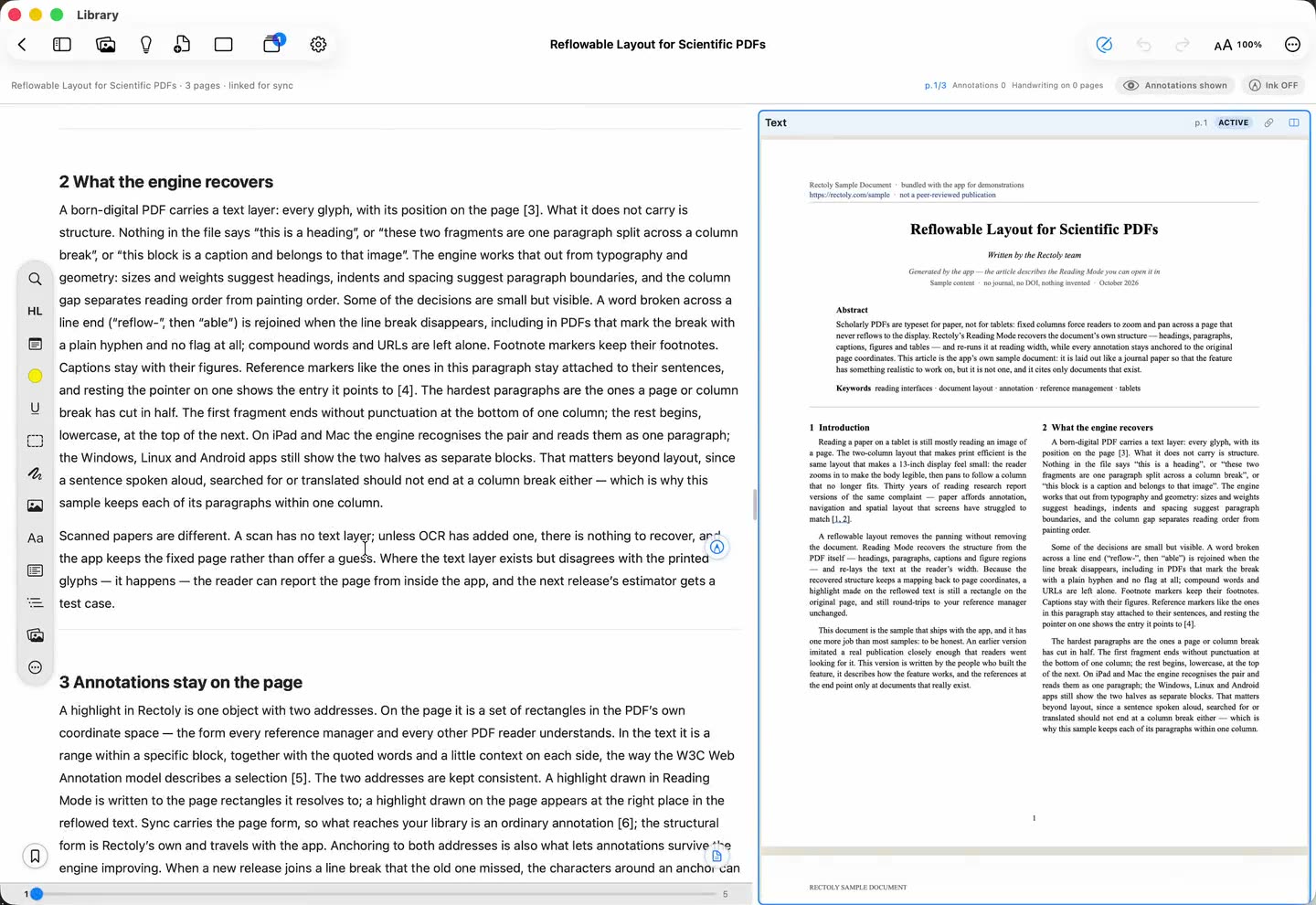
Task: Open the outline list icon
Action: (x=35, y=602)
